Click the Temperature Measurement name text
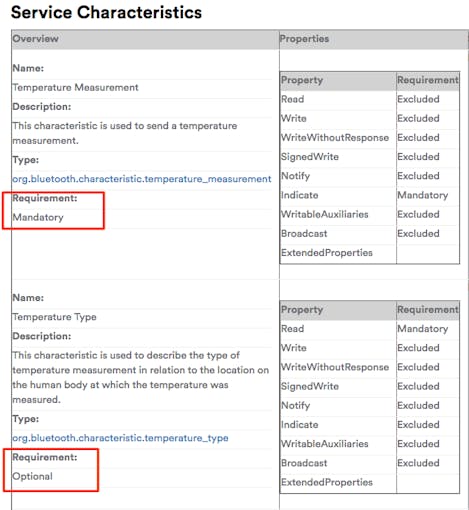Image resolution: width=469 pixels, height=510 pixels. click(75, 87)
